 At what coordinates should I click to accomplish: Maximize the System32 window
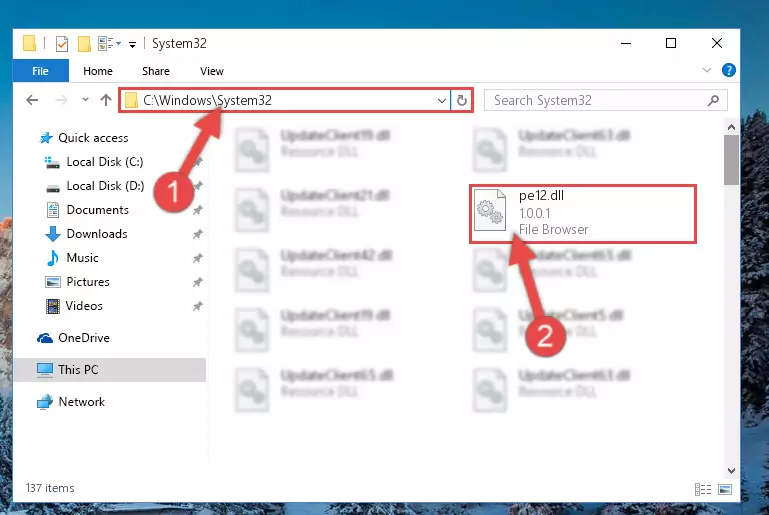671,43
